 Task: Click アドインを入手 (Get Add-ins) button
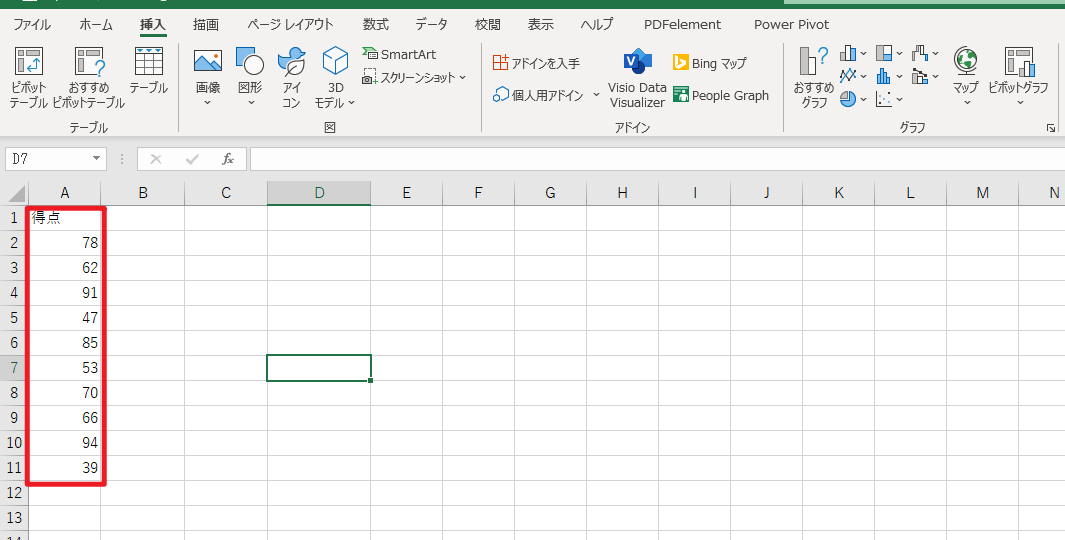(x=536, y=63)
